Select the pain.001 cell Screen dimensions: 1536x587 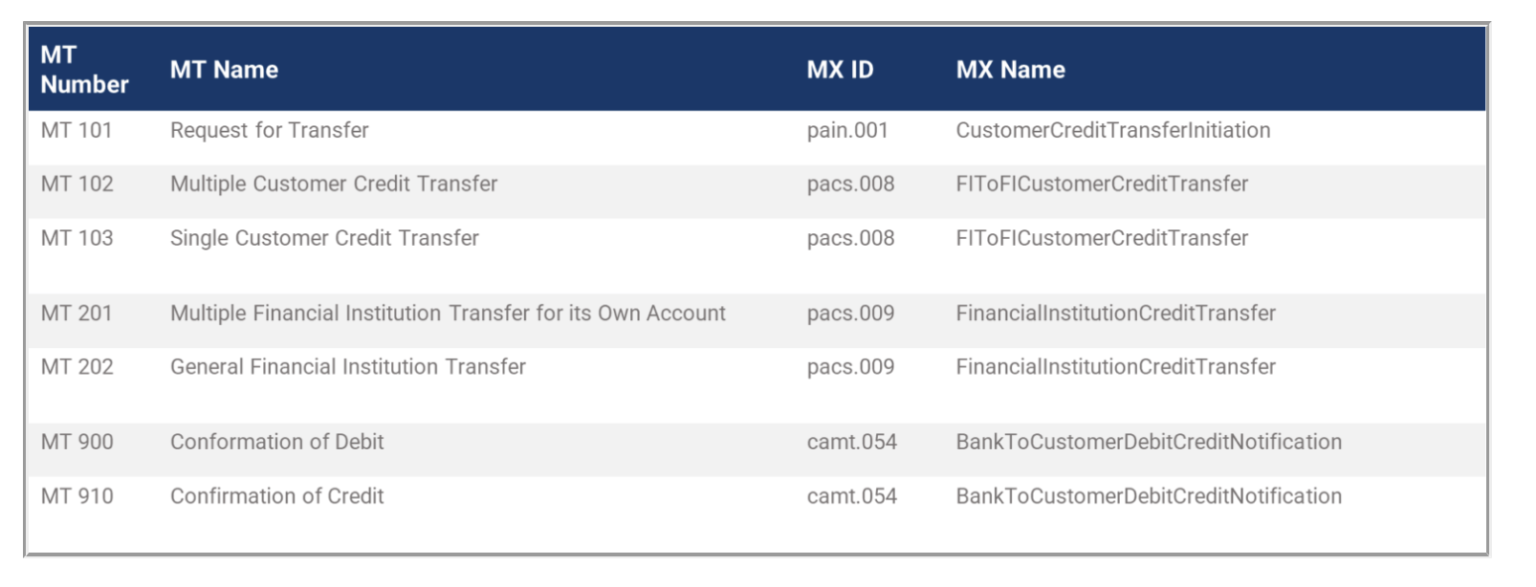pos(847,130)
